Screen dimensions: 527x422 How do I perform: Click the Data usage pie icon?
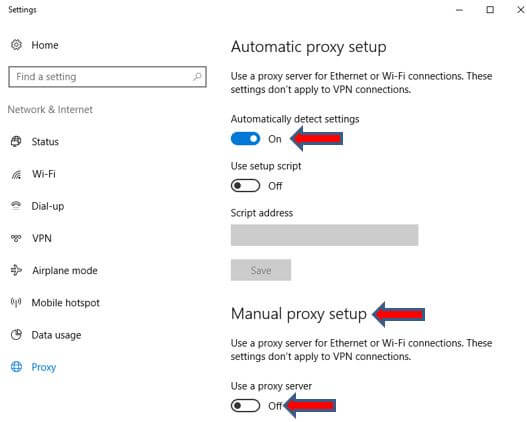(16, 335)
